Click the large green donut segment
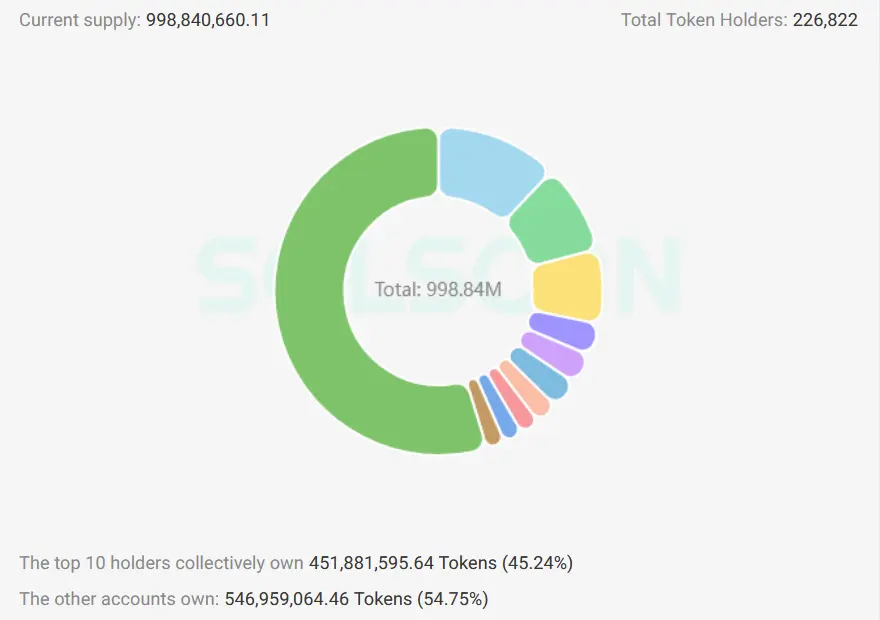The image size is (880, 620). tap(310, 292)
